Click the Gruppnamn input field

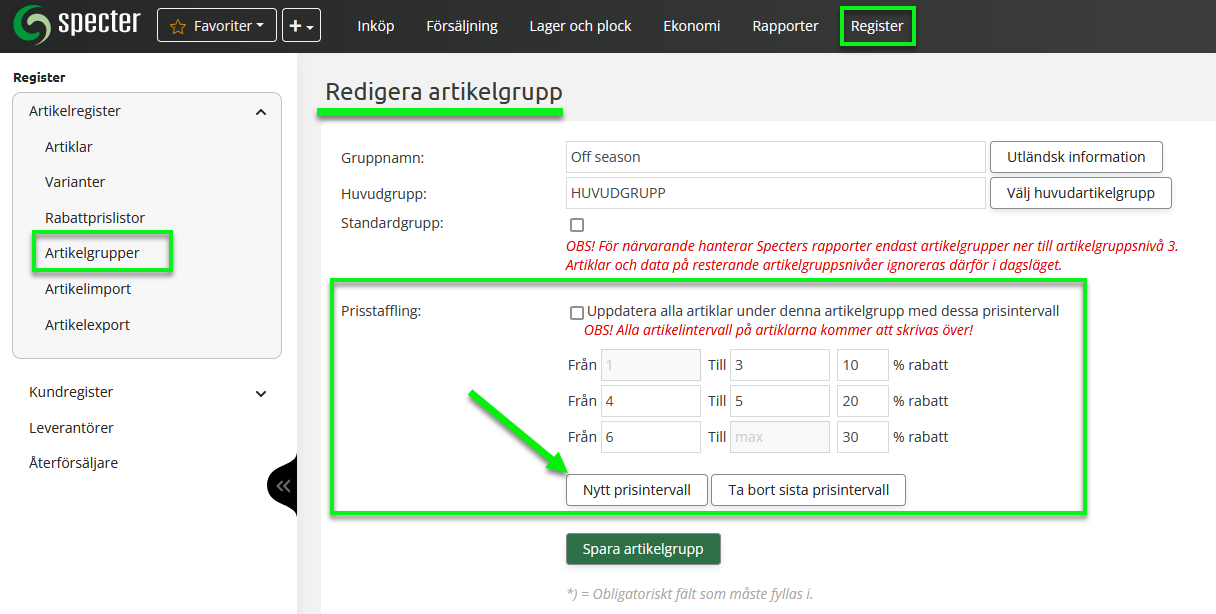tap(775, 157)
